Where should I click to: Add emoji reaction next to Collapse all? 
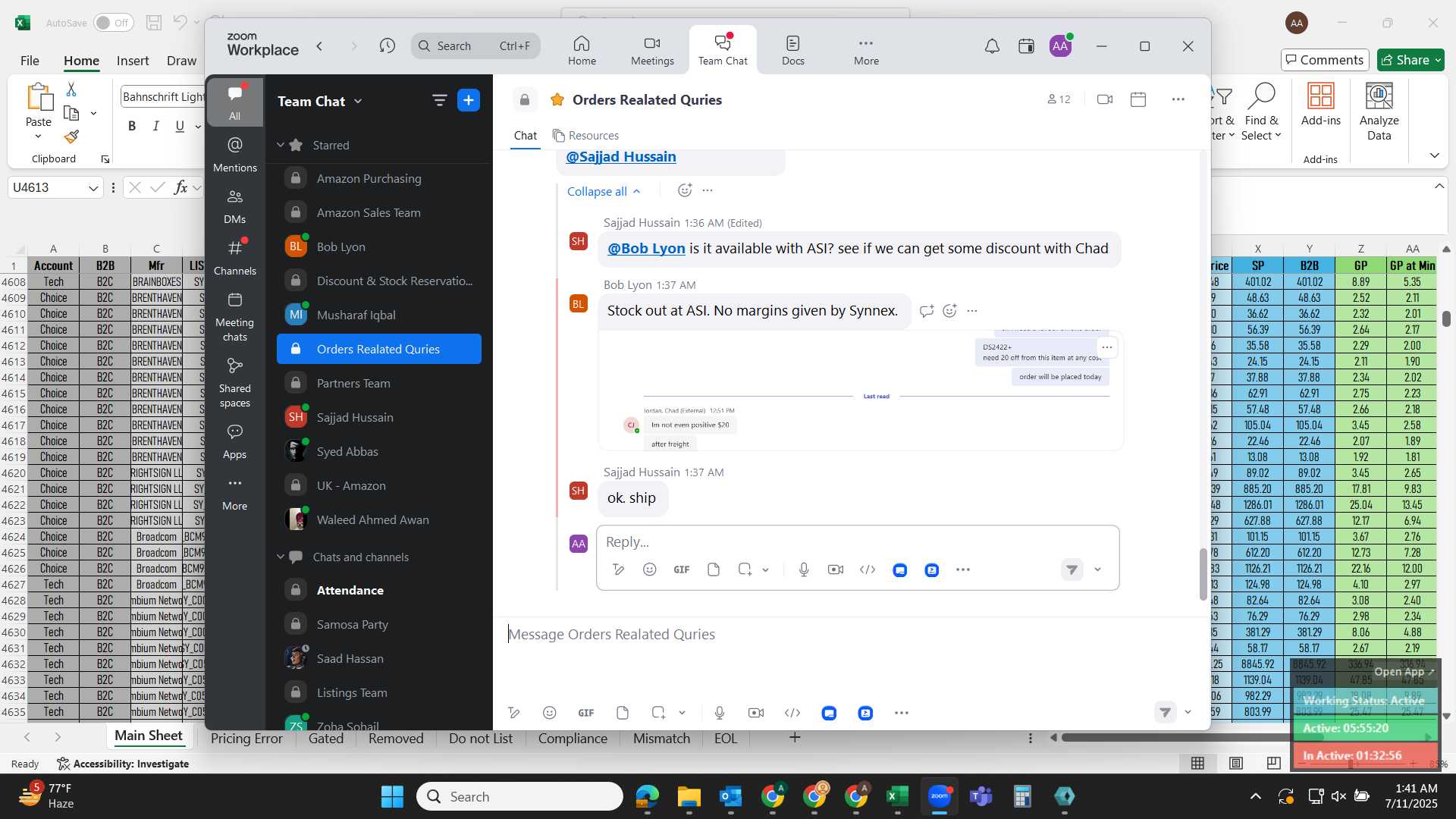[685, 190]
